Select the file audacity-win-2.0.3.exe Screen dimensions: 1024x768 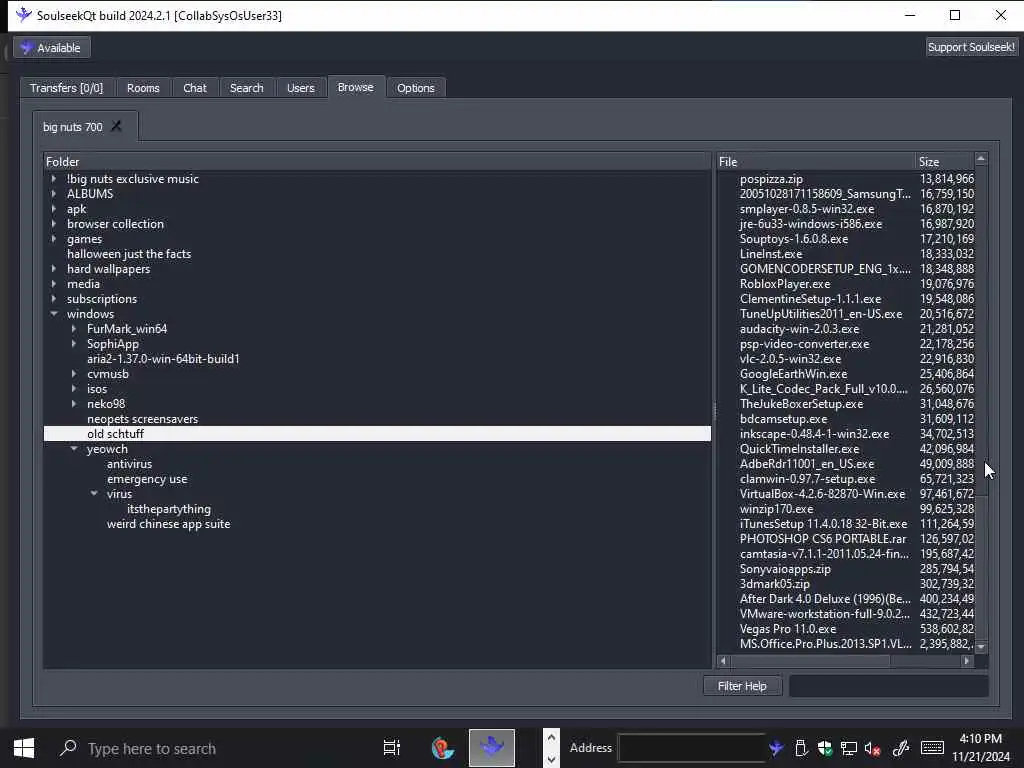[799, 329]
